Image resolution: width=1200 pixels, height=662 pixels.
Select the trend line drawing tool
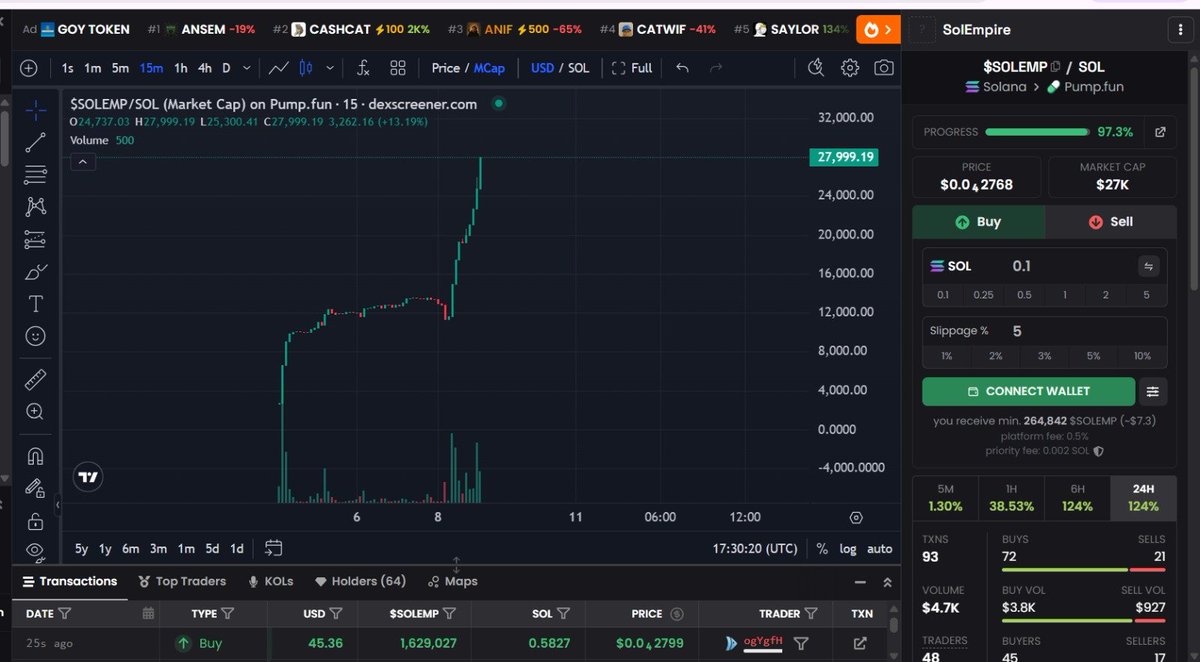coord(36,142)
